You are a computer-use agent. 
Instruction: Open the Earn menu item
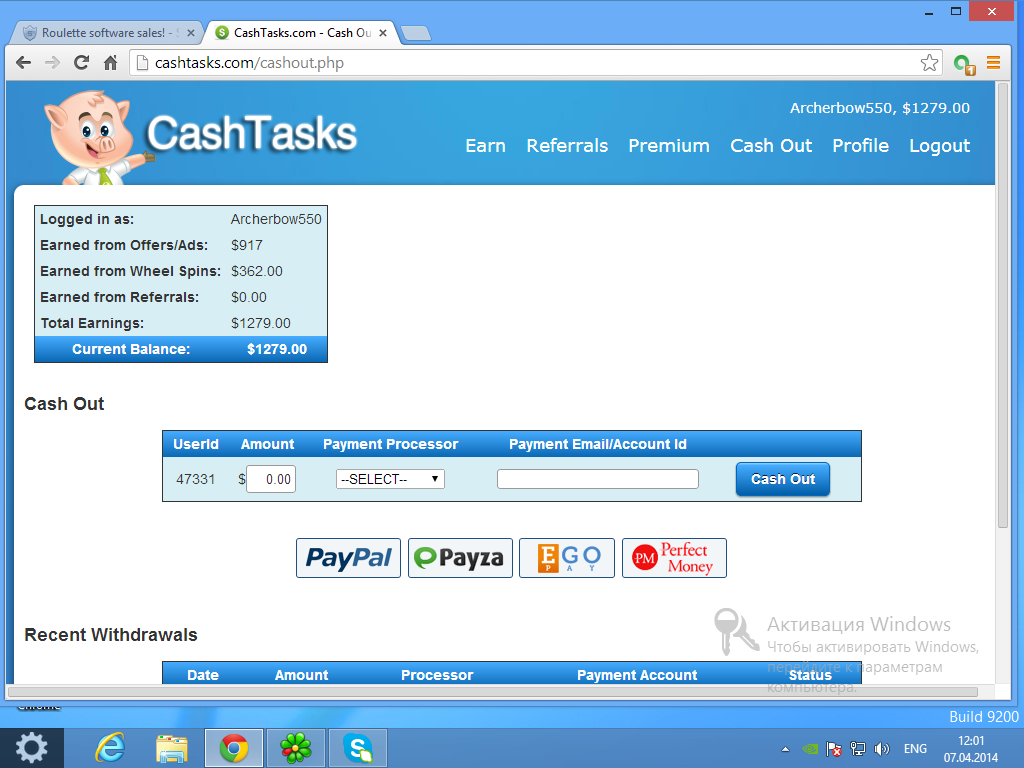pyautogui.click(x=485, y=146)
